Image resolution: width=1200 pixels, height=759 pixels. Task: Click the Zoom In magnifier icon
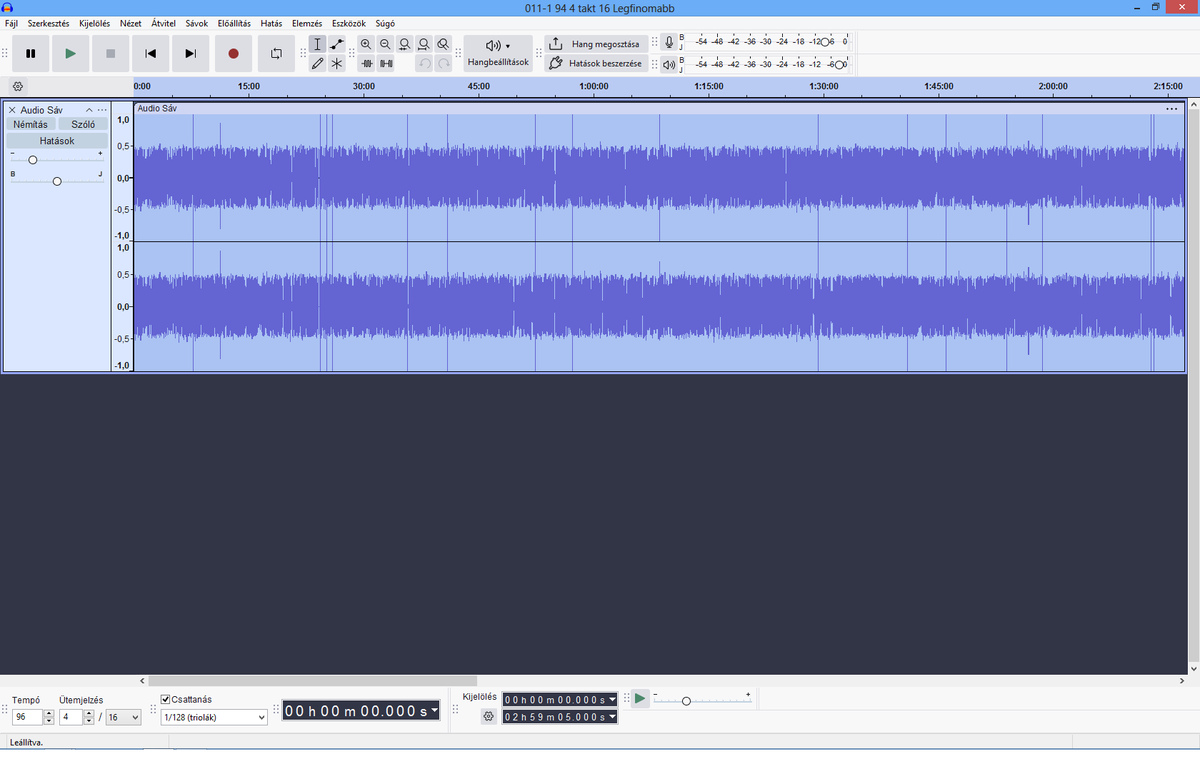click(366, 44)
